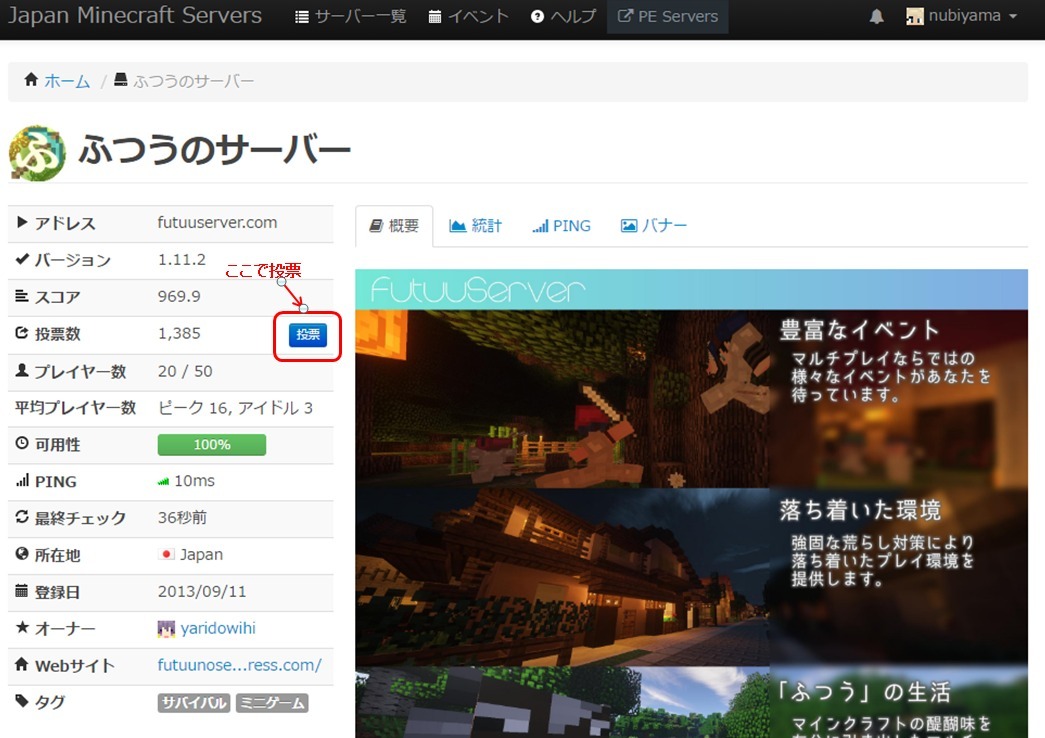Click the ふつうのサーバー server logo icon
Viewport: 1045px width, 738px height.
(x=37, y=153)
